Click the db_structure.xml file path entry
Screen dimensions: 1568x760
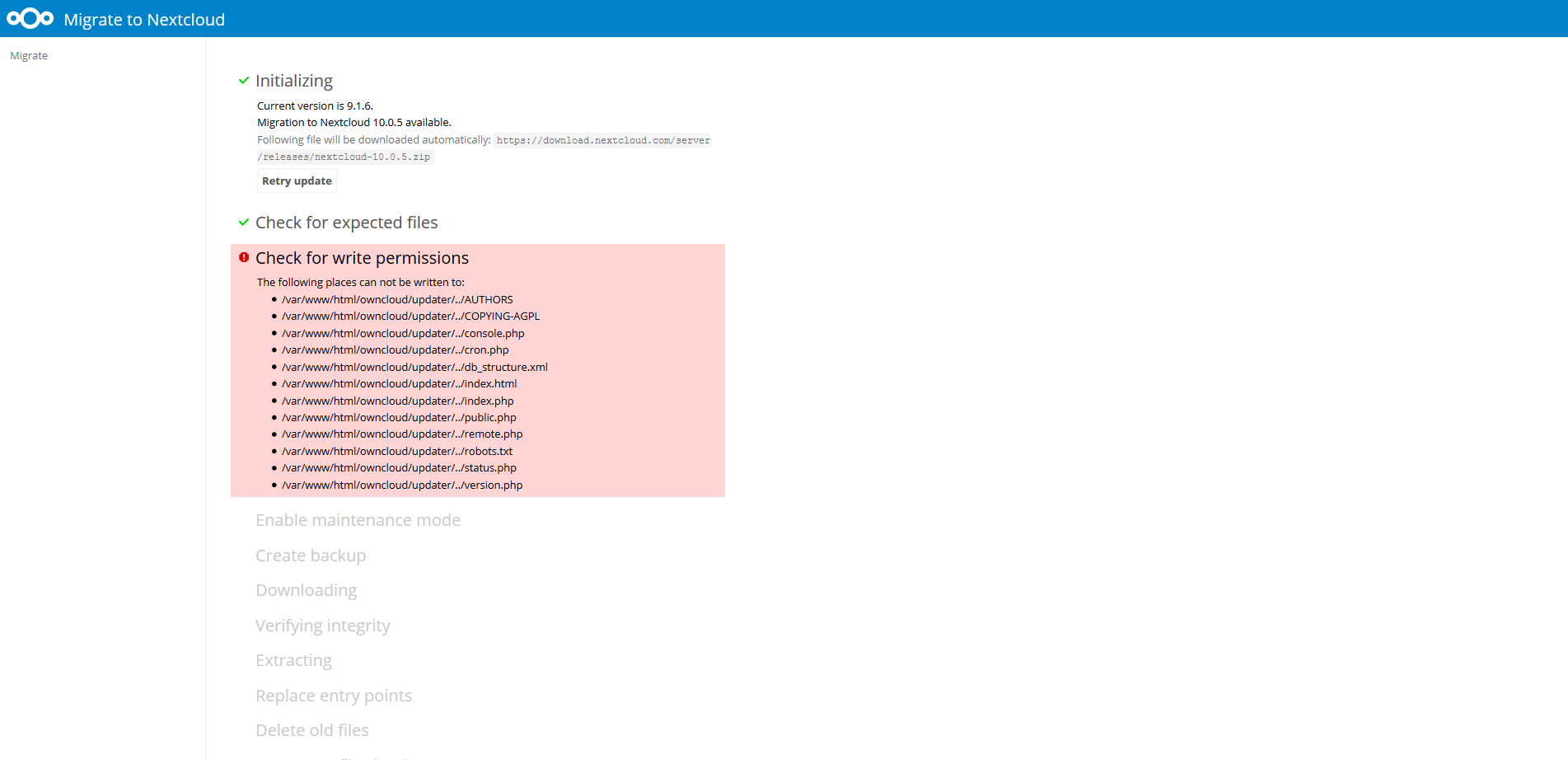click(x=414, y=367)
